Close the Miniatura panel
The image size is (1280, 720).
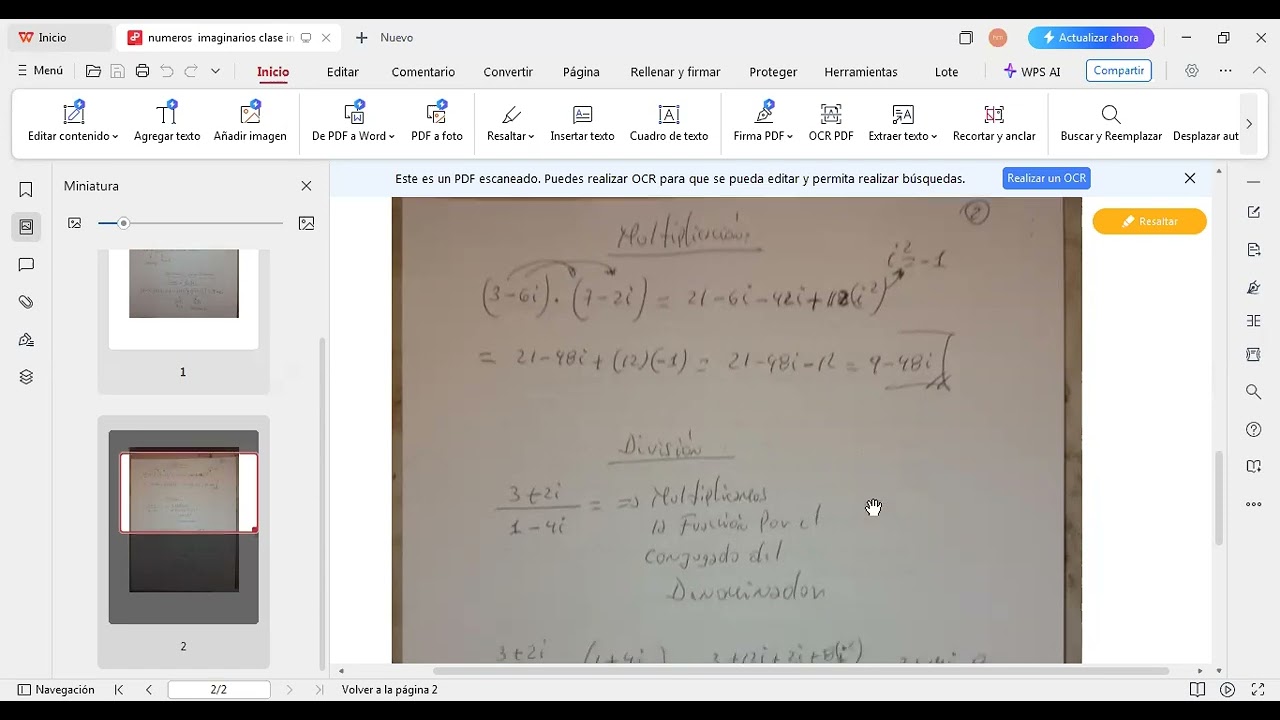(x=306, y=186)
